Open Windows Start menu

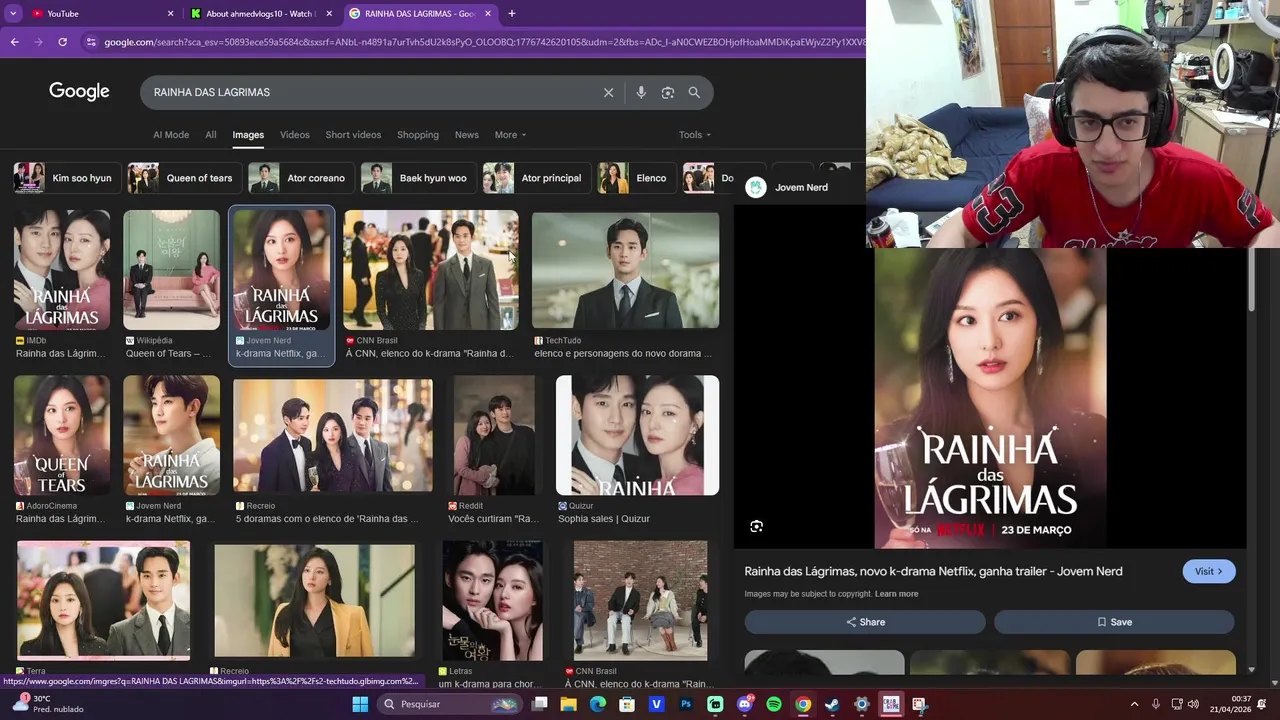pyautogui.click(x=360, y=704)
